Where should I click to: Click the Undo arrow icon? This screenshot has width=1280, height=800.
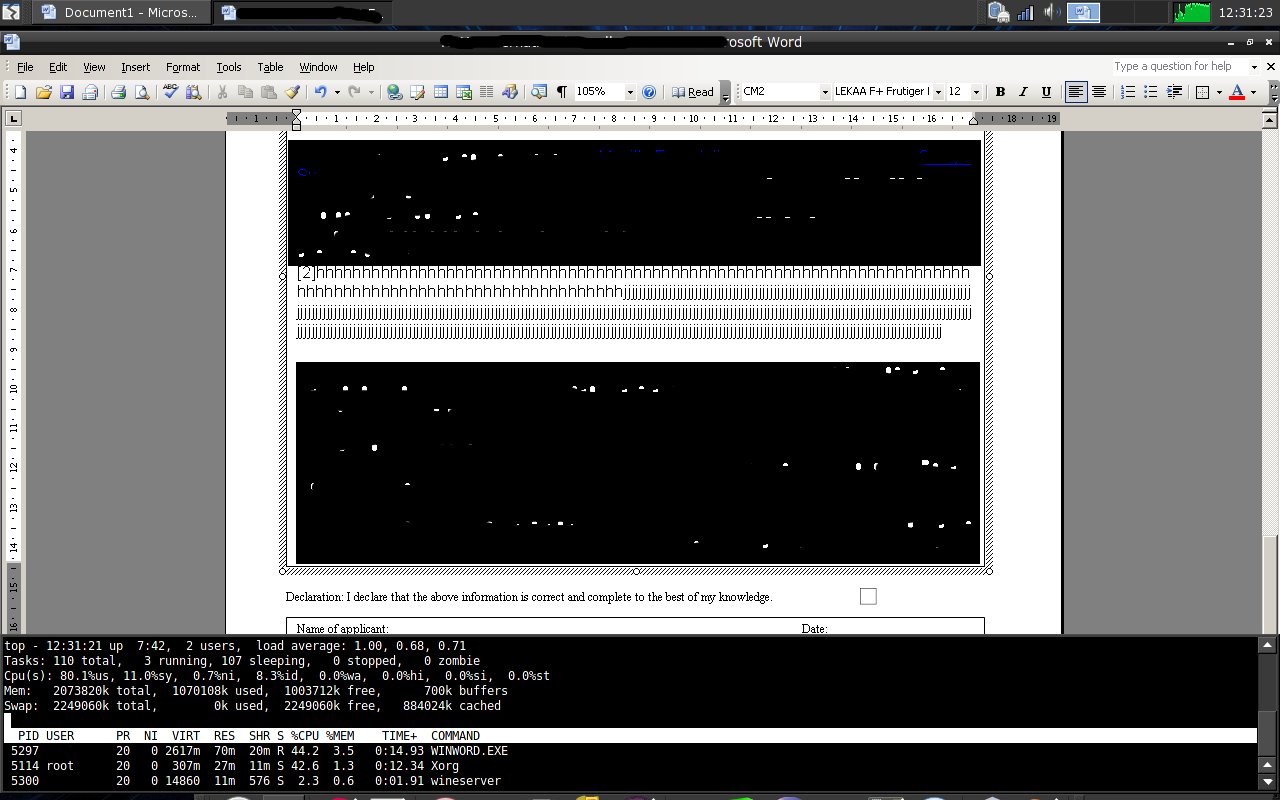click(x=320, y=92)
